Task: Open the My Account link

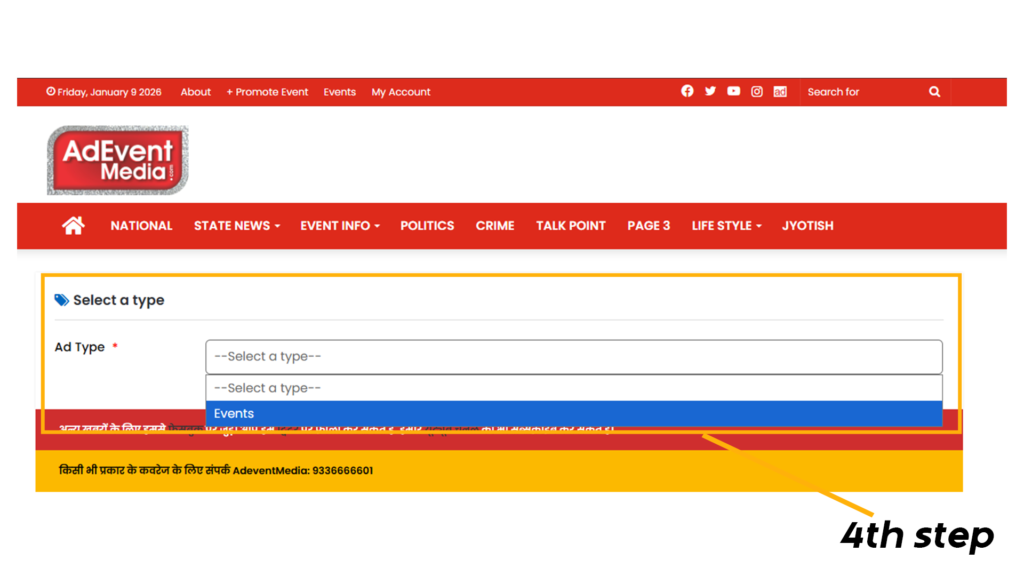Action: pyautogui.click(x=401, y=92)
